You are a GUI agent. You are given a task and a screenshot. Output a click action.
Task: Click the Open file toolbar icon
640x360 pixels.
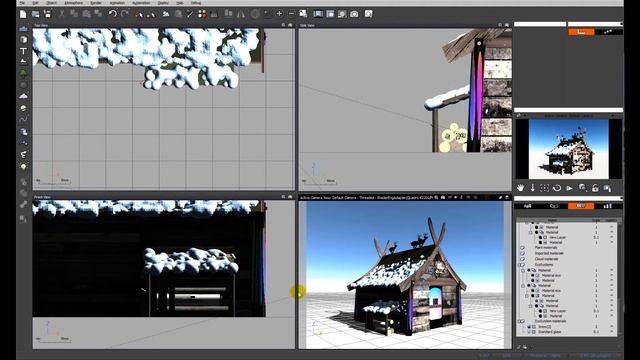[x=36, y=14]
